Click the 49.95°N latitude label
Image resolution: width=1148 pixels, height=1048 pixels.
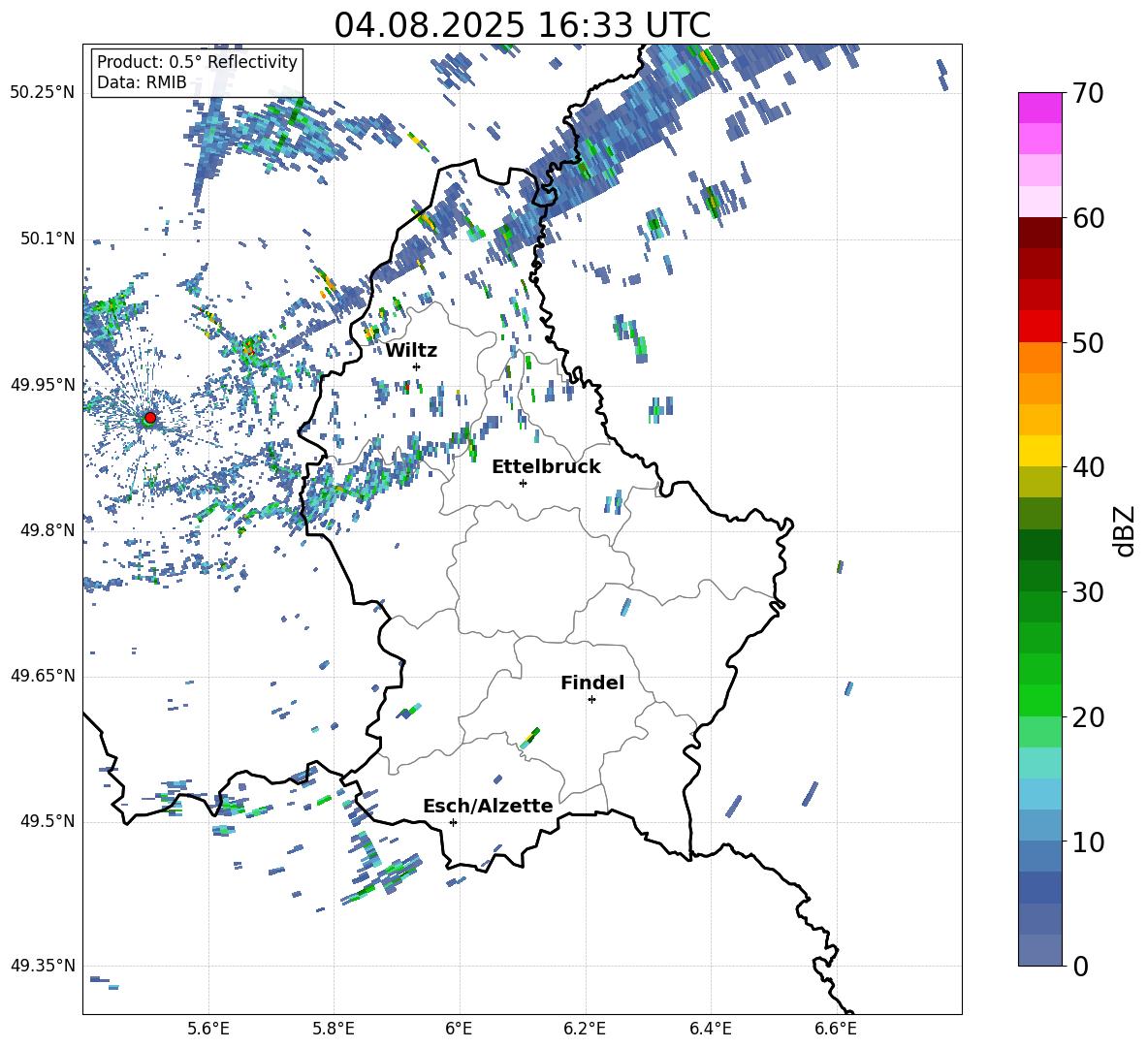(x=43, y=385)
